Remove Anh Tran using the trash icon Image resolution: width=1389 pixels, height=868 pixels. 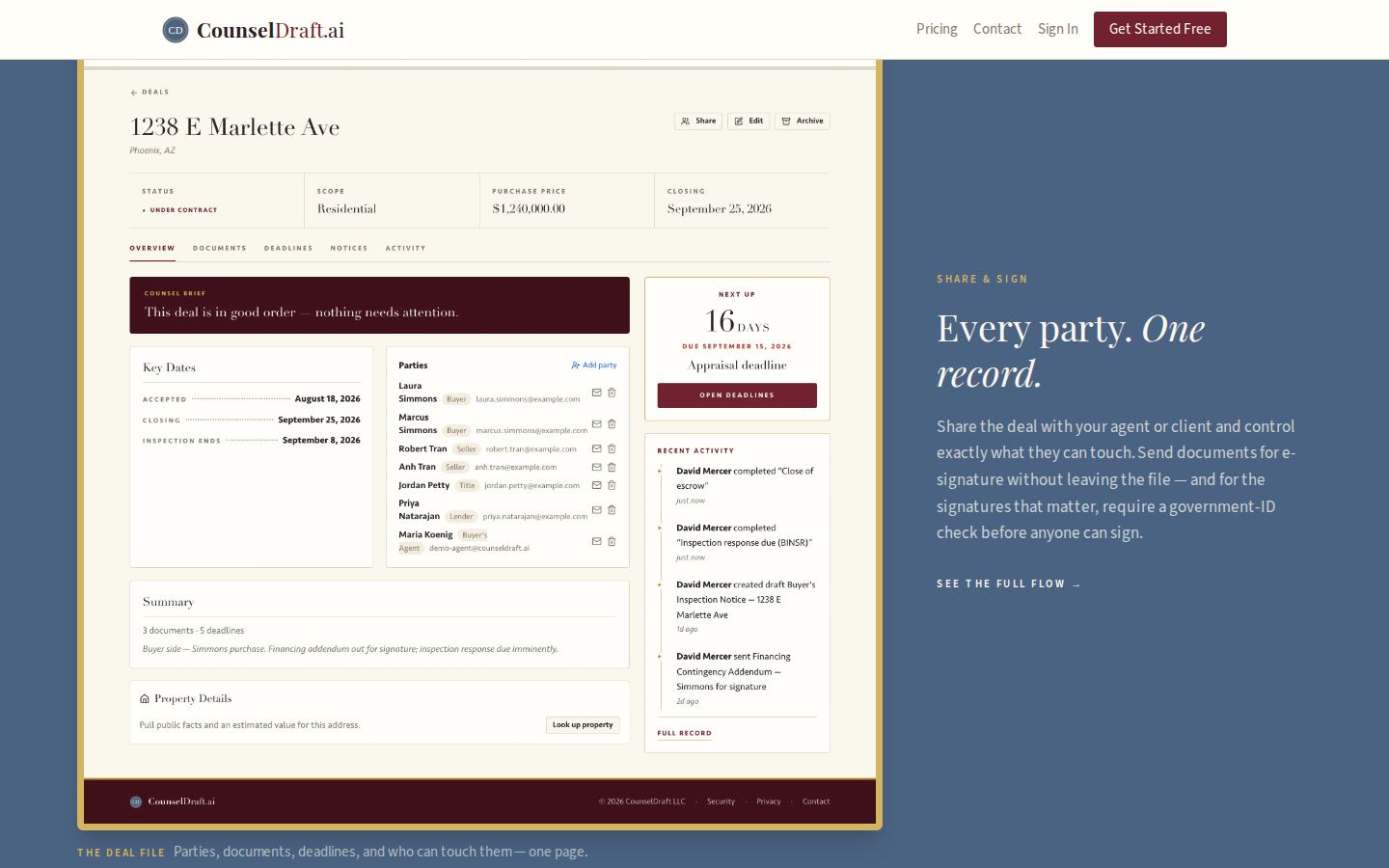612,467
